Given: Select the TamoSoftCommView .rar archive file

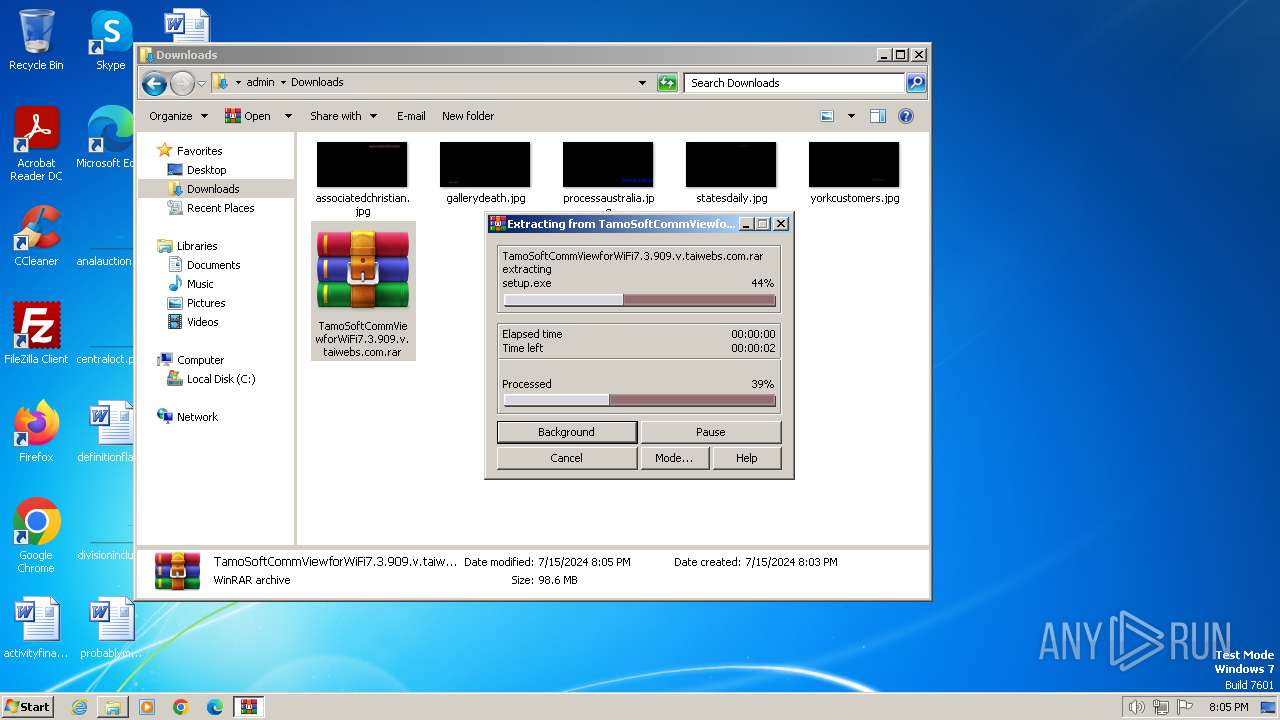Looking at the screenshot, I should (363, 291).
